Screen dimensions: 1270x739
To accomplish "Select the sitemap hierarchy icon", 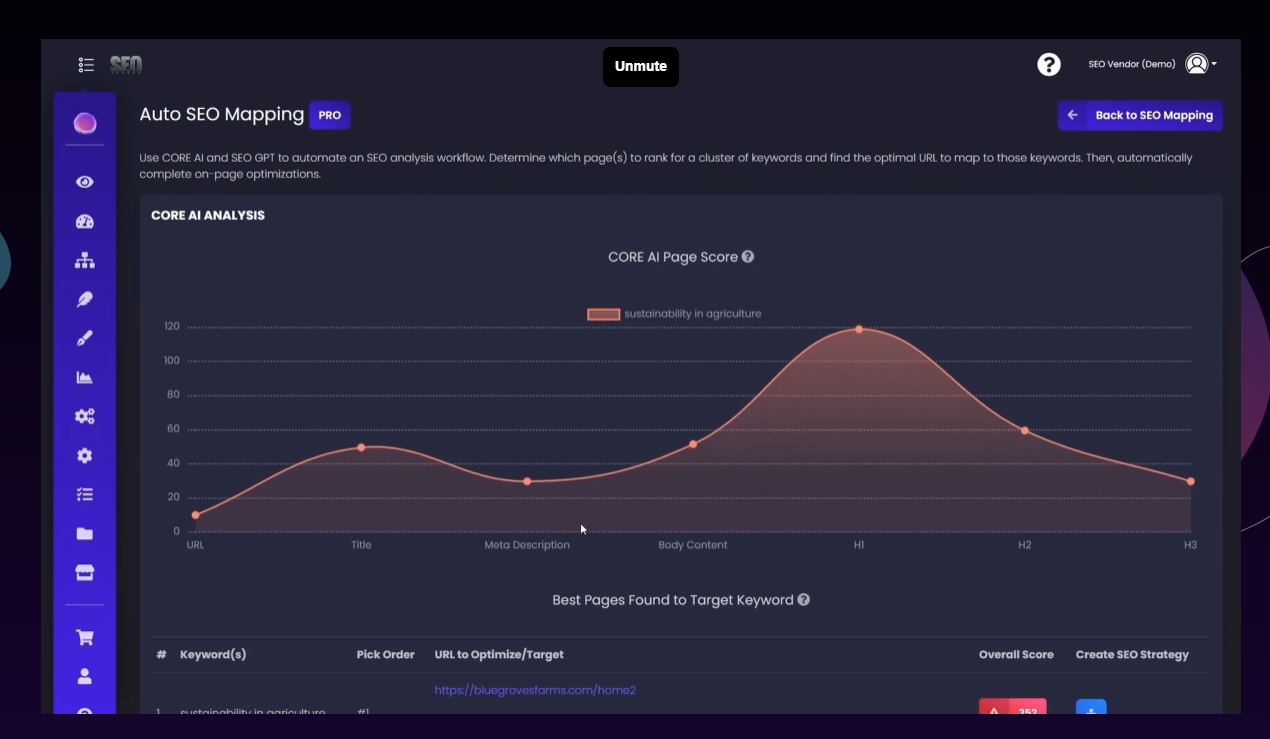I will (85, 259).
